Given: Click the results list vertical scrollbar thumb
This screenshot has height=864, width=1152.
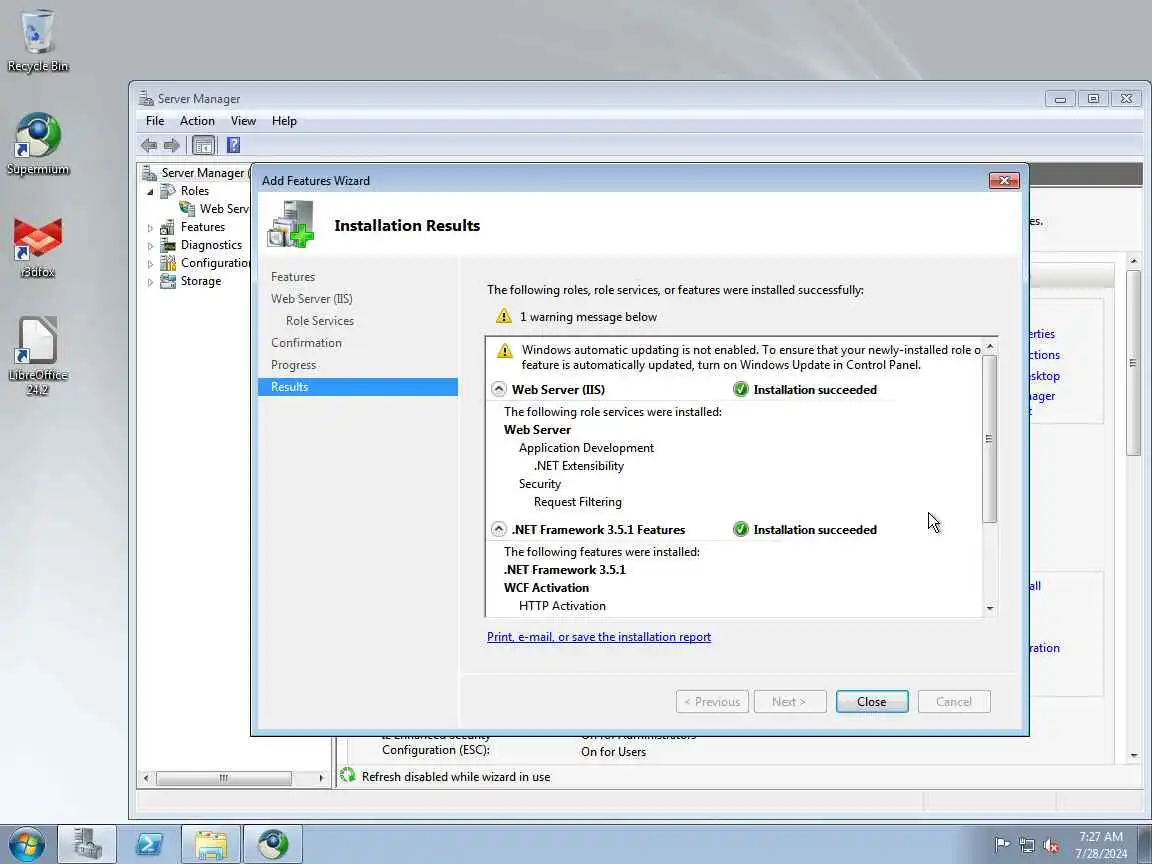Looking at the screenshot, I should (989, 439).
